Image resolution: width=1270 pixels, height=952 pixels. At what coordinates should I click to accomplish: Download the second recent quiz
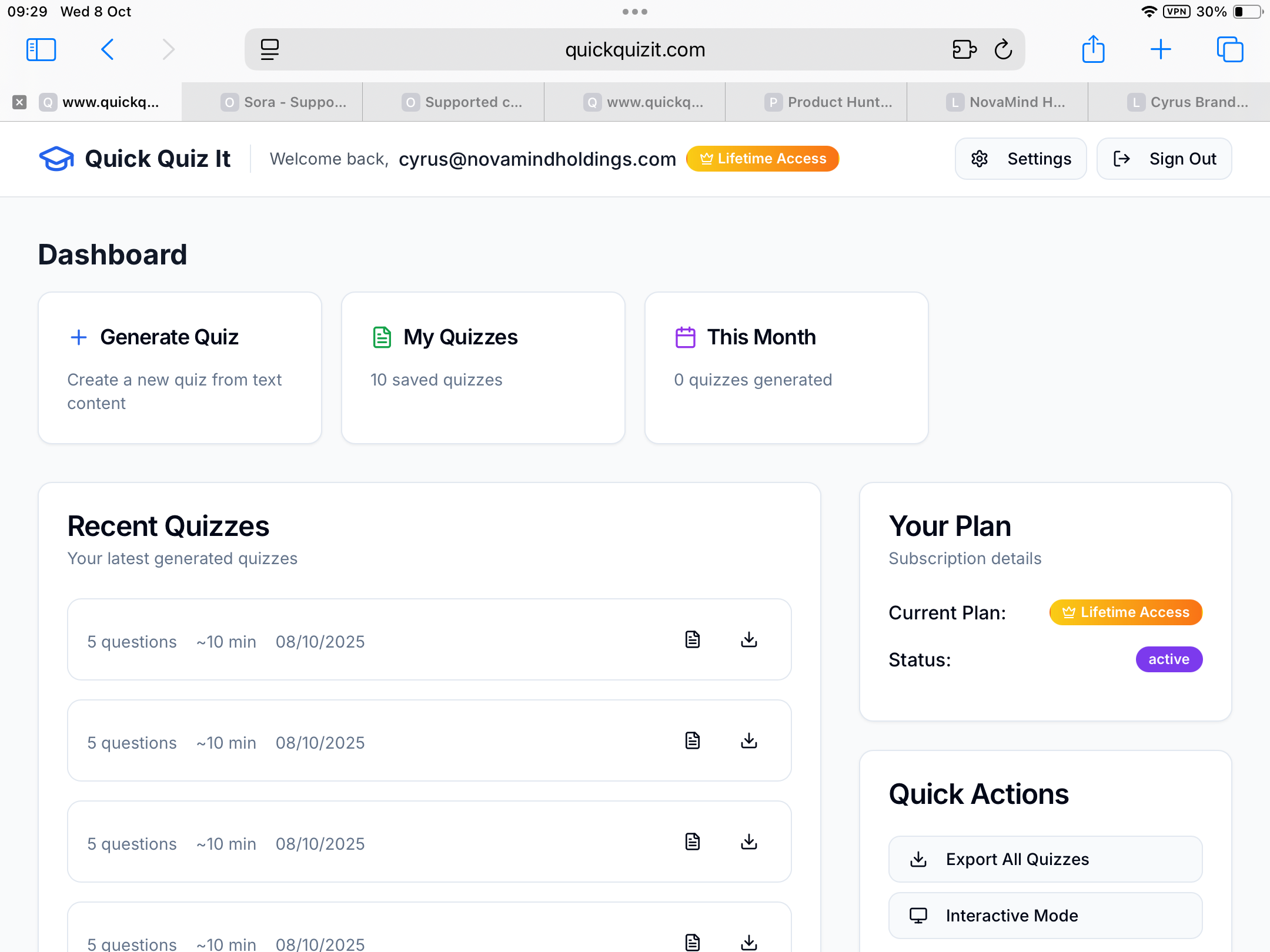[748, 740]
